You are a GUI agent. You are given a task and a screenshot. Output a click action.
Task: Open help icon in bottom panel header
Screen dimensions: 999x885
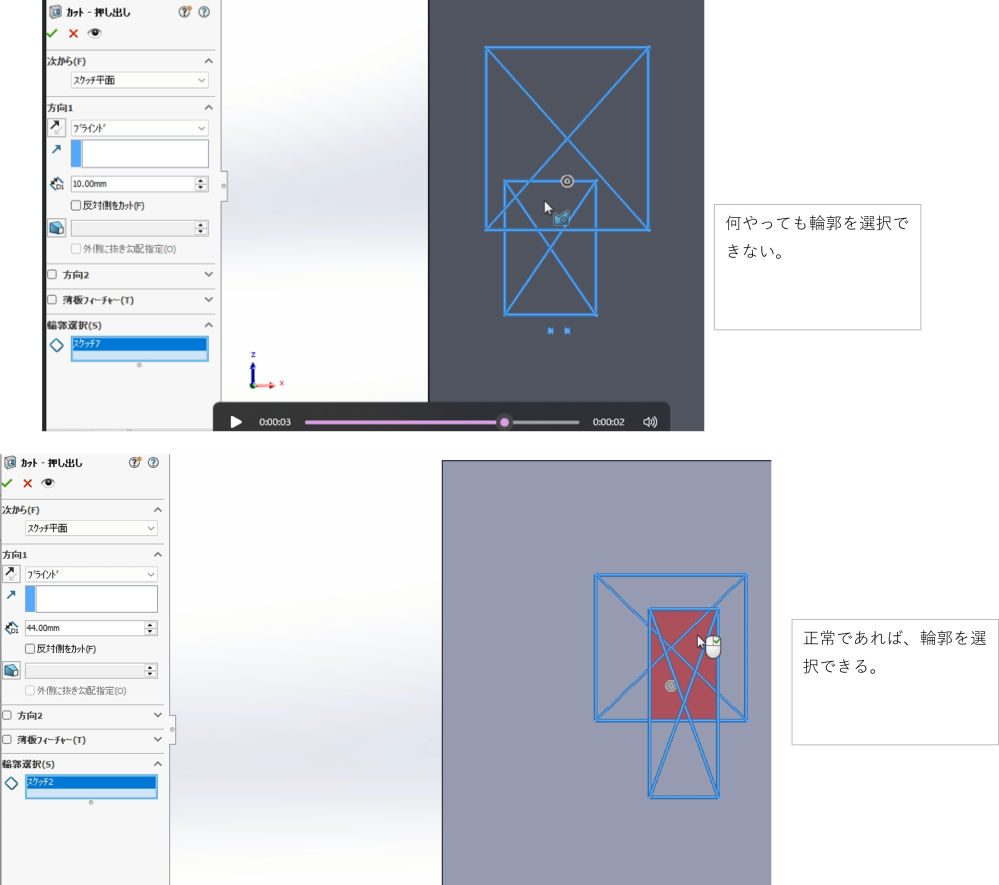tap(154, 463)
